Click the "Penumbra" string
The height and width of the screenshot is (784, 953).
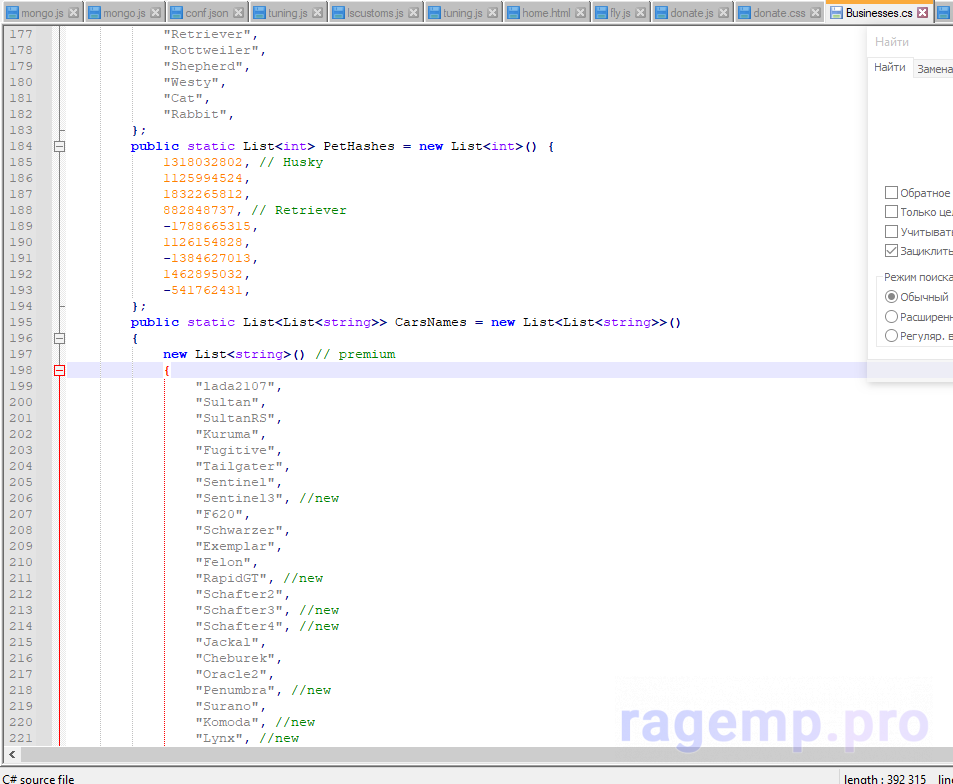(235, 690)
